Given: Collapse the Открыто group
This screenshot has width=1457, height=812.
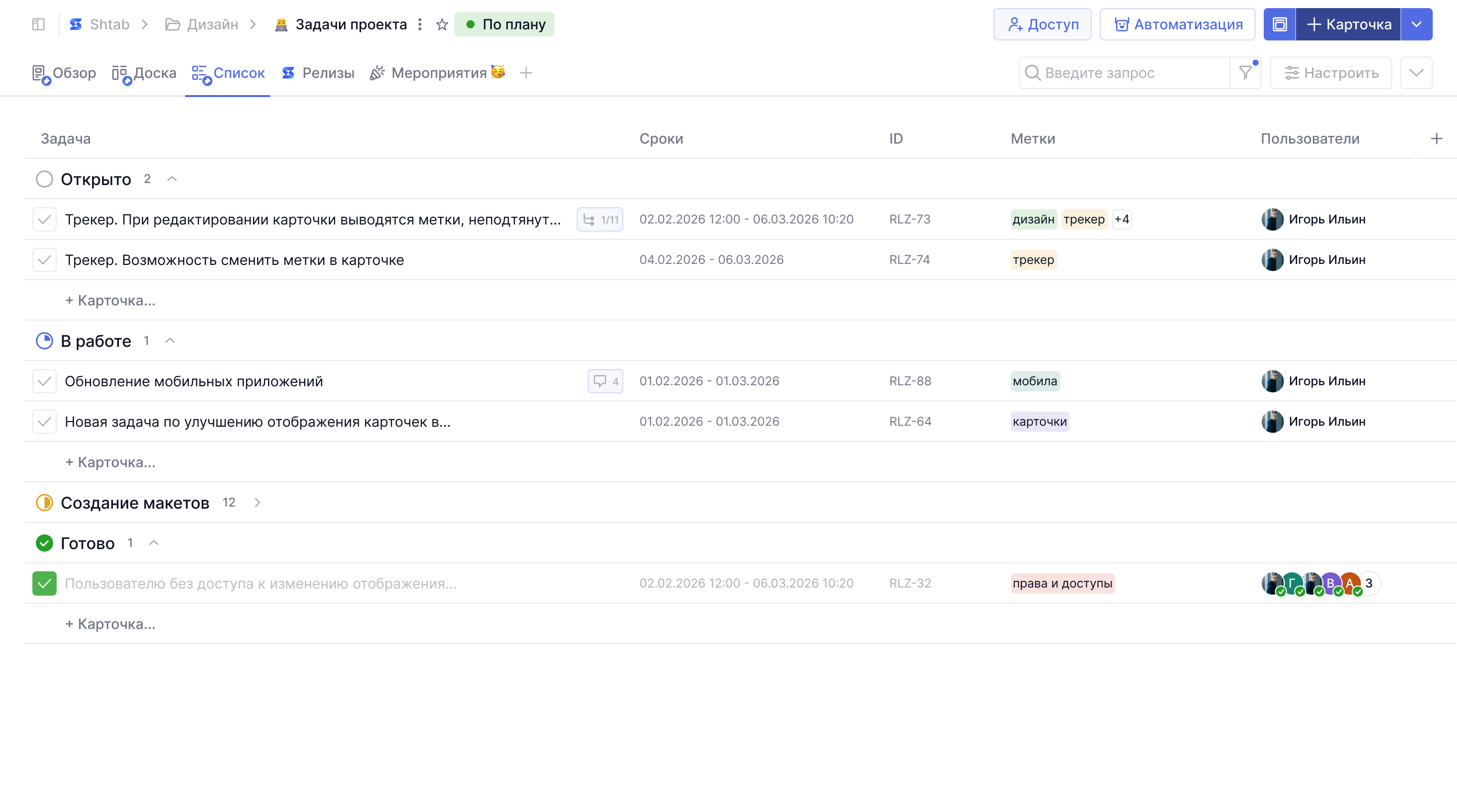Looking at the screenshot, I should tap(172, 179).
